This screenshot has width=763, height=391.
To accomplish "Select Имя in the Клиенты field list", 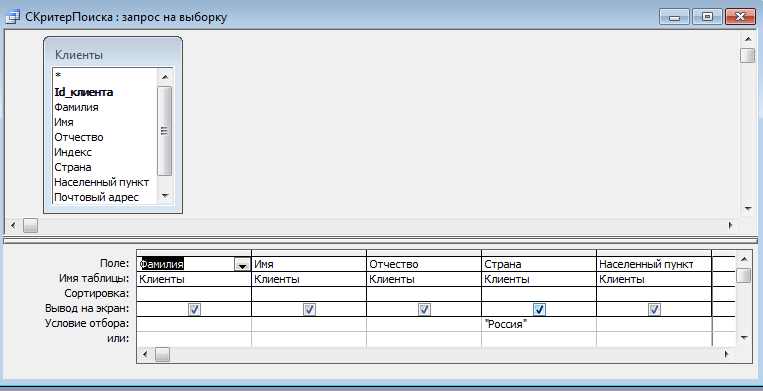I will 105,122.
